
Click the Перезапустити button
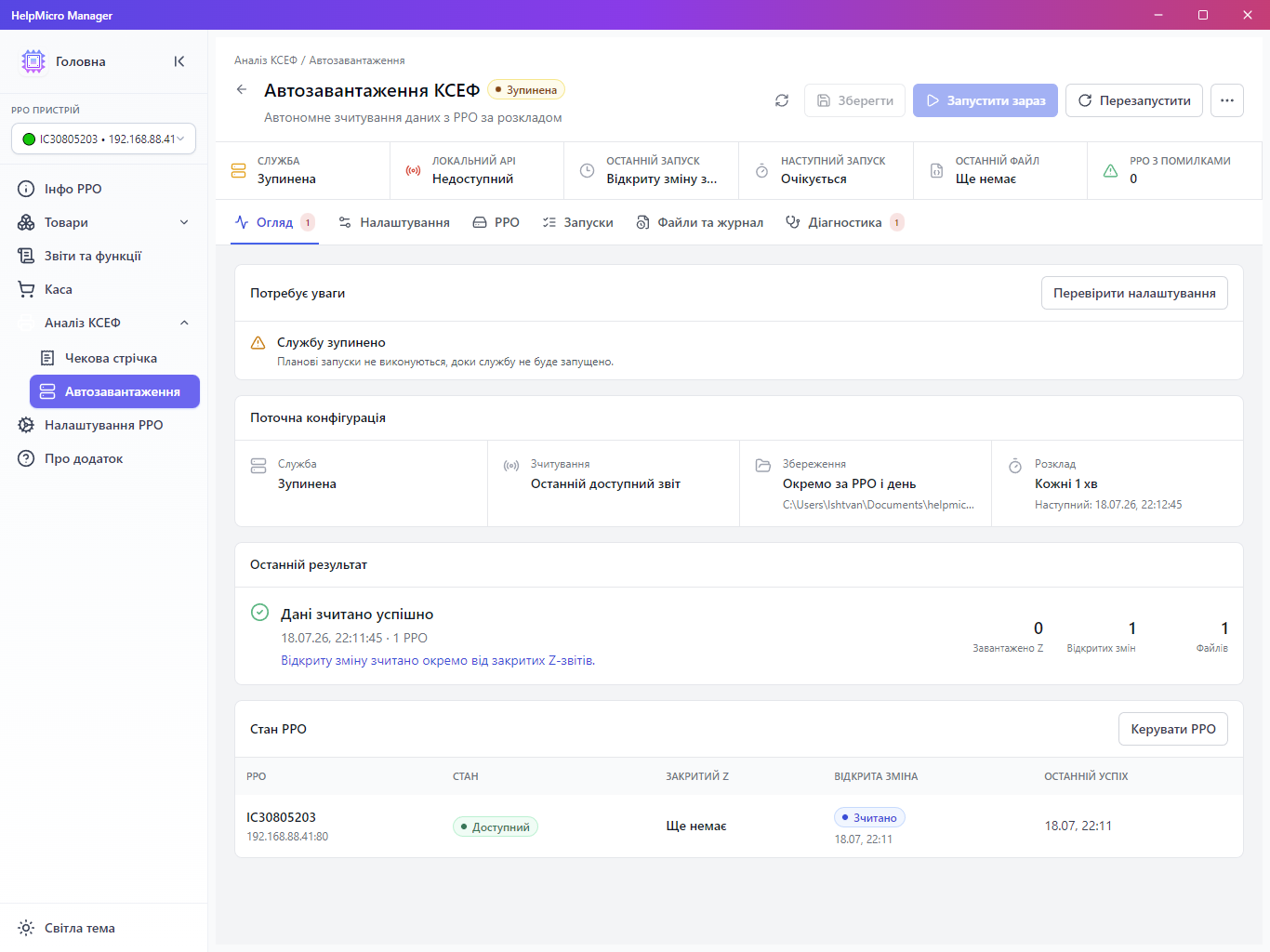[x=1134, y=100]
